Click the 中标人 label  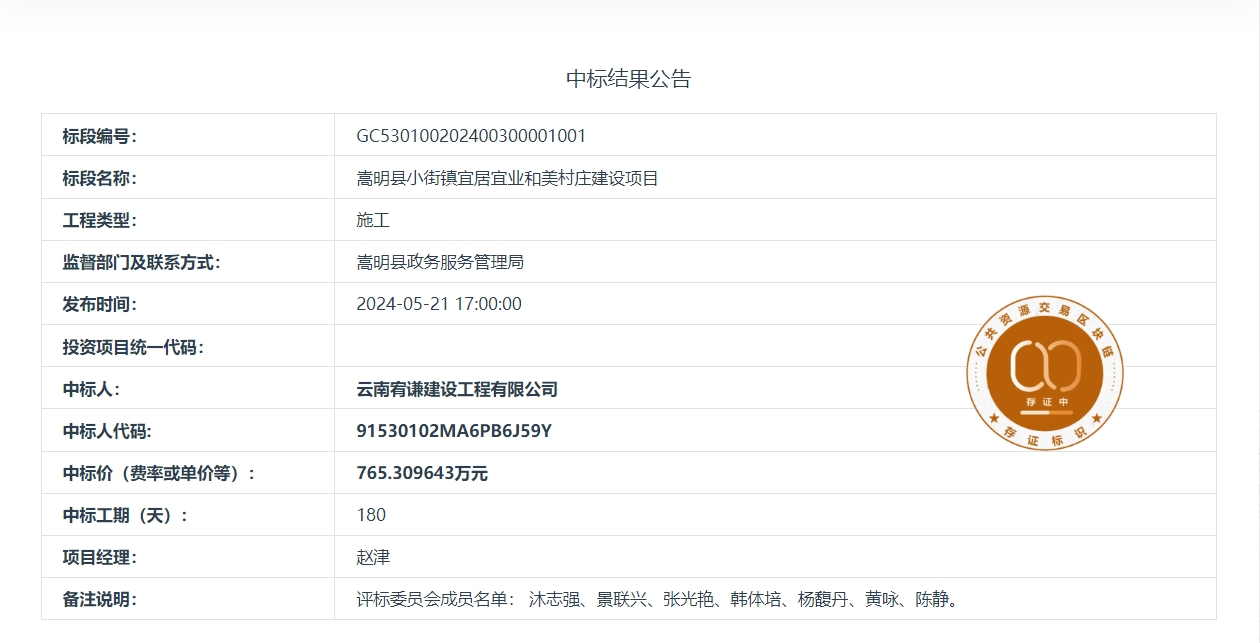91,389
